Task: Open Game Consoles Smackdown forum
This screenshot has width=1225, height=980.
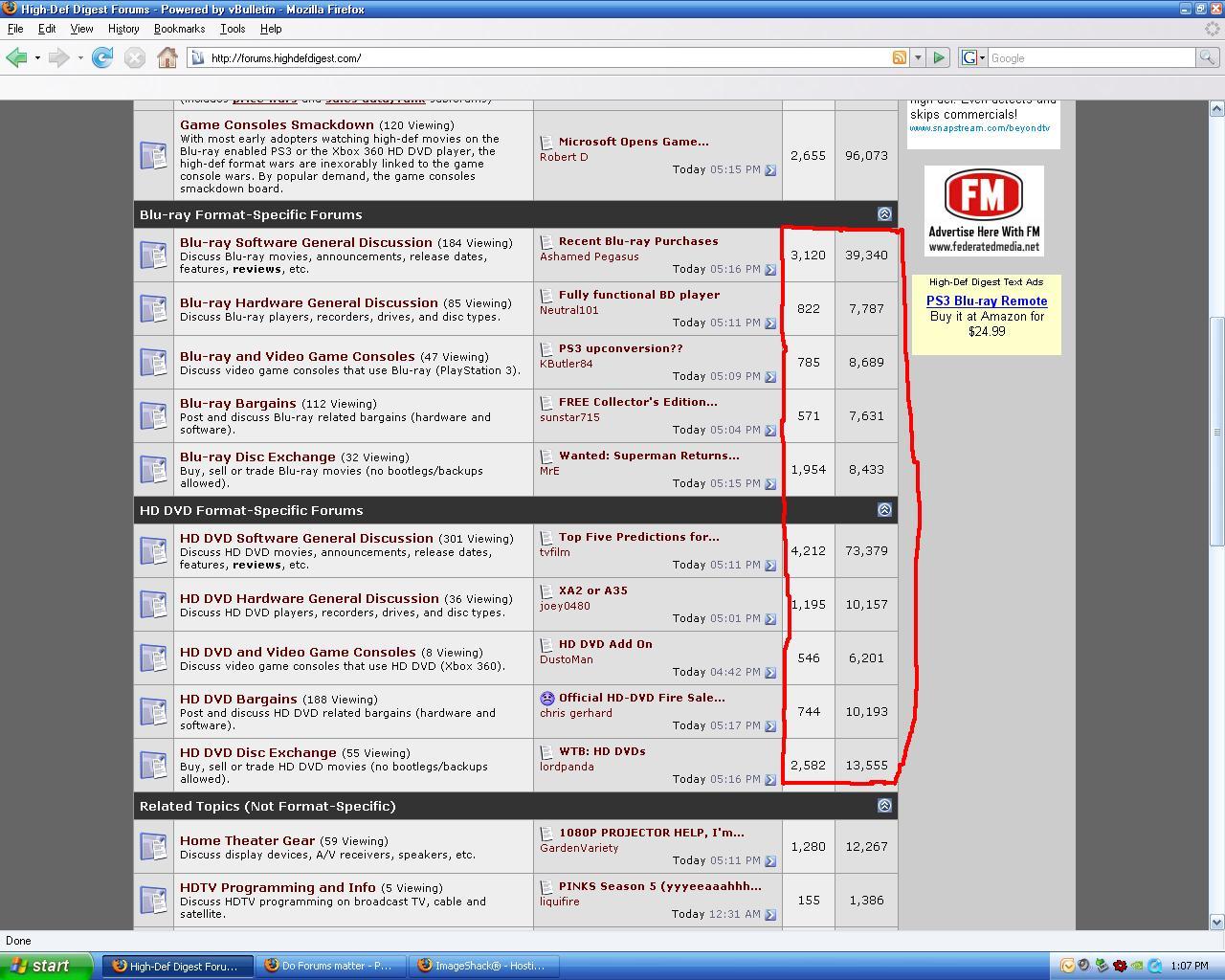Action: (x=277, y=124)
